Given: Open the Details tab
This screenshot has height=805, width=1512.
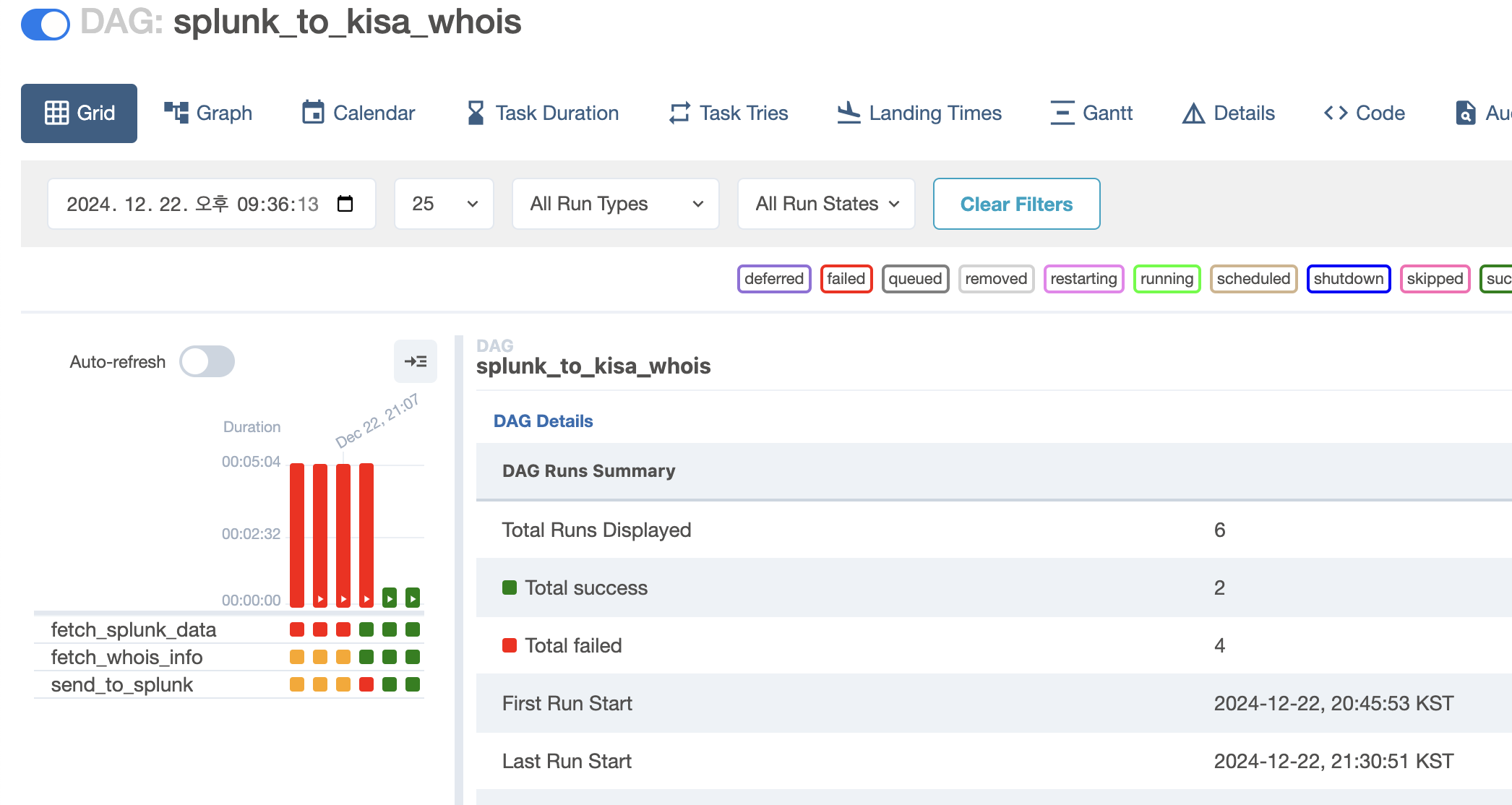Looking at the screenshot, I should [1229, 113].
